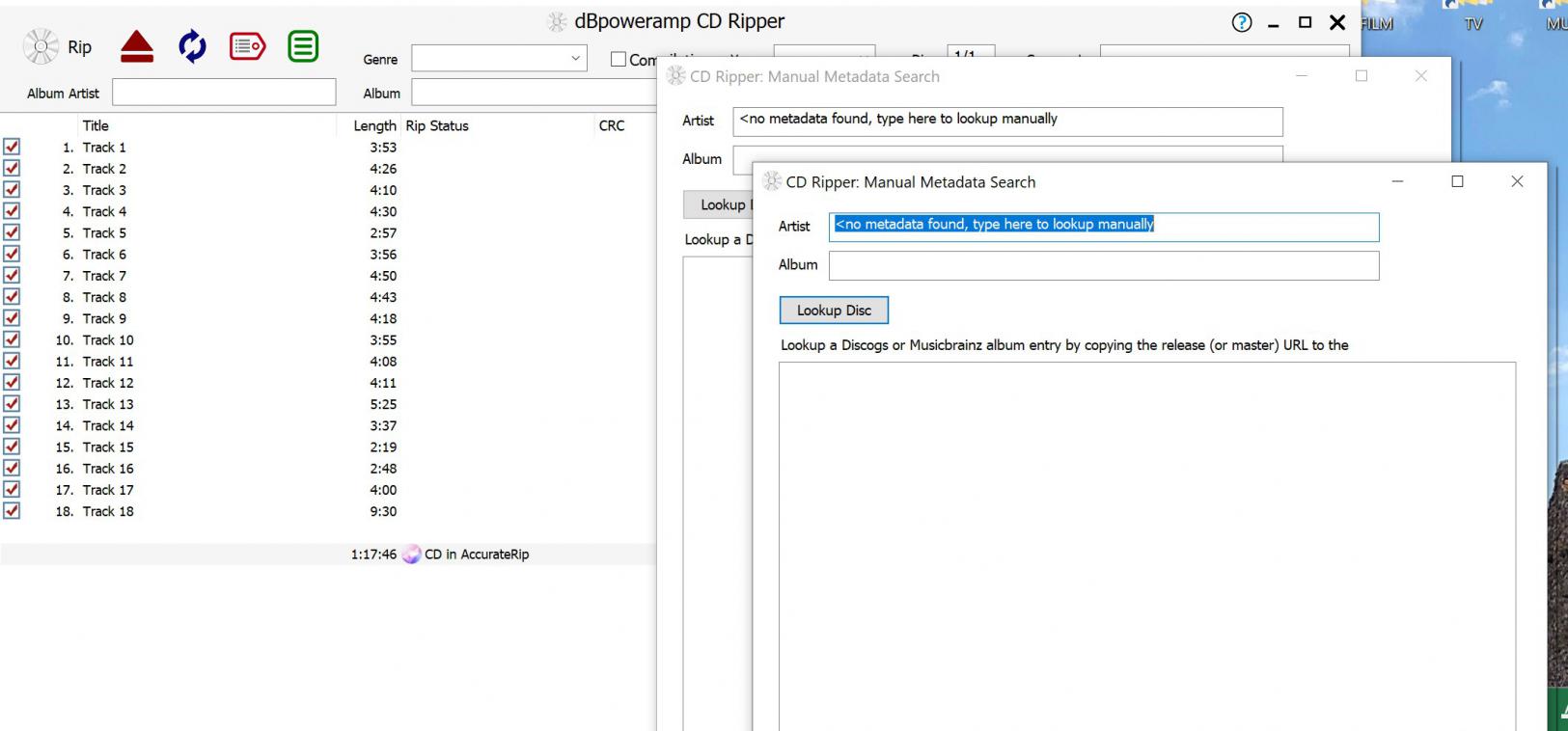Click the Title column header
The width and height of the screenshot is (1568, 731).
[96, 125]
